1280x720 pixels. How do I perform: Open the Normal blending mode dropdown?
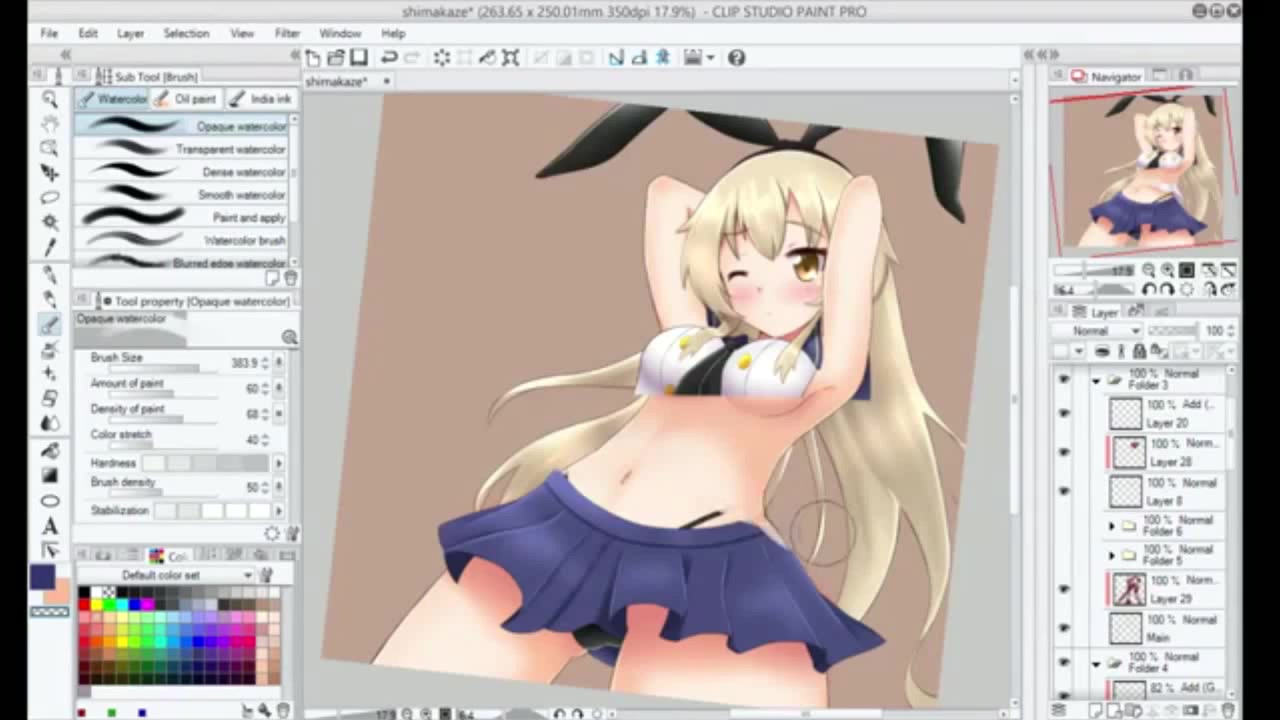click(1106, 331)
